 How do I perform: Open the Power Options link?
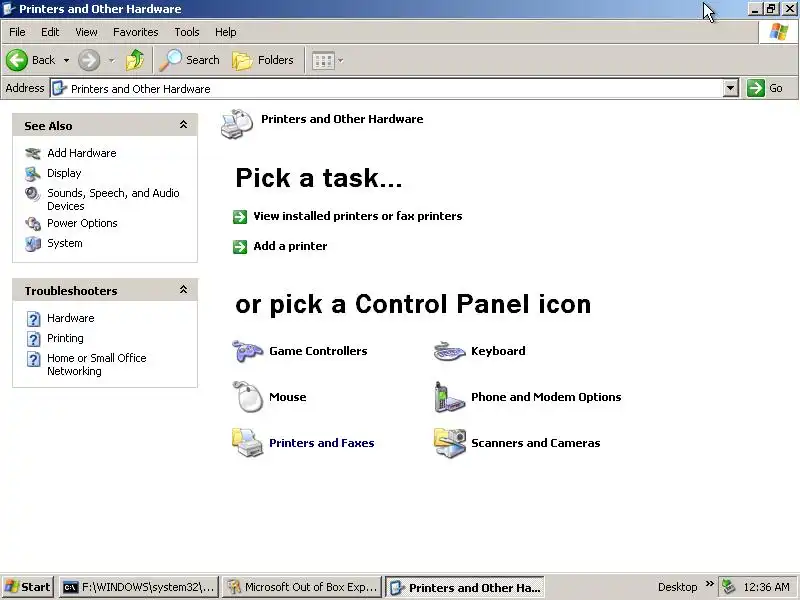coord(82,223)
